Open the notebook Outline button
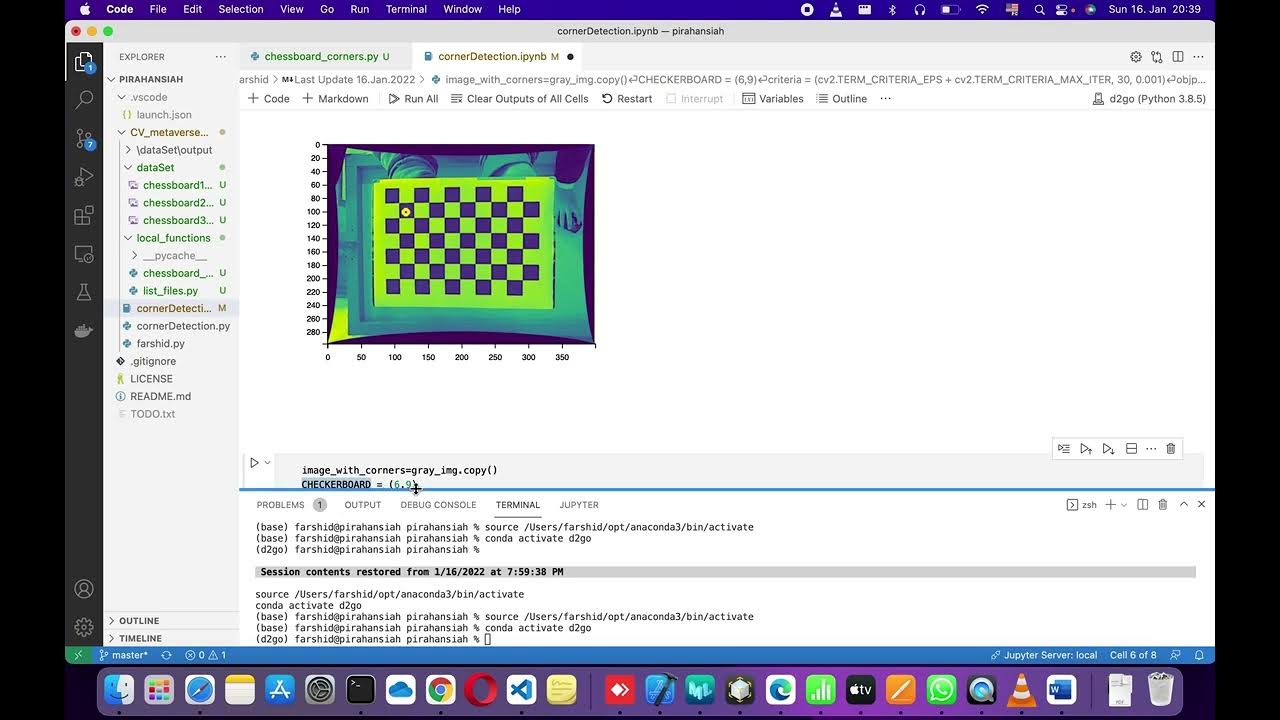Viewport: 1280px width, 720px height. 841,99
